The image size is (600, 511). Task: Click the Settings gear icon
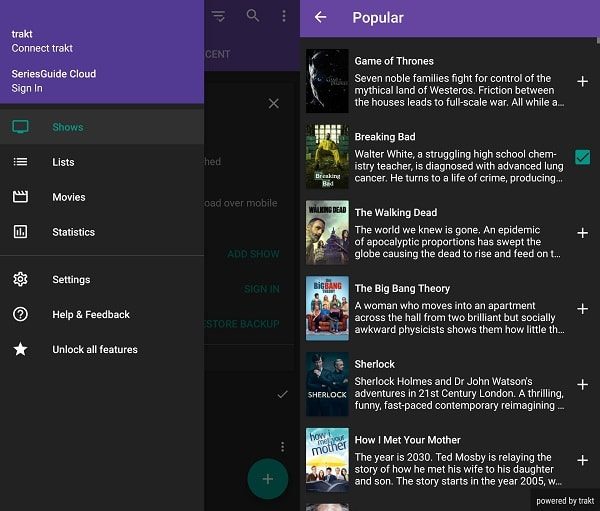pos(20,279)
